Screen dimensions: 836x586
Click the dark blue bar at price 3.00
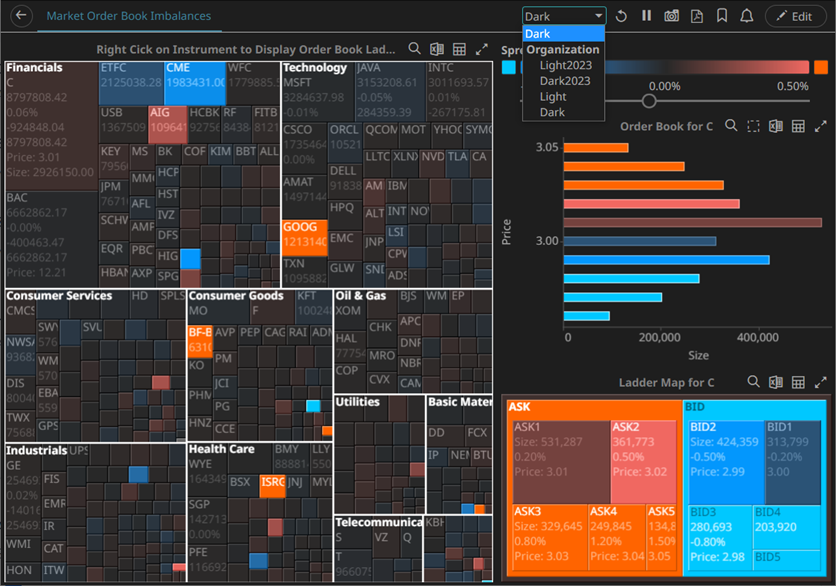coord(640,241)
